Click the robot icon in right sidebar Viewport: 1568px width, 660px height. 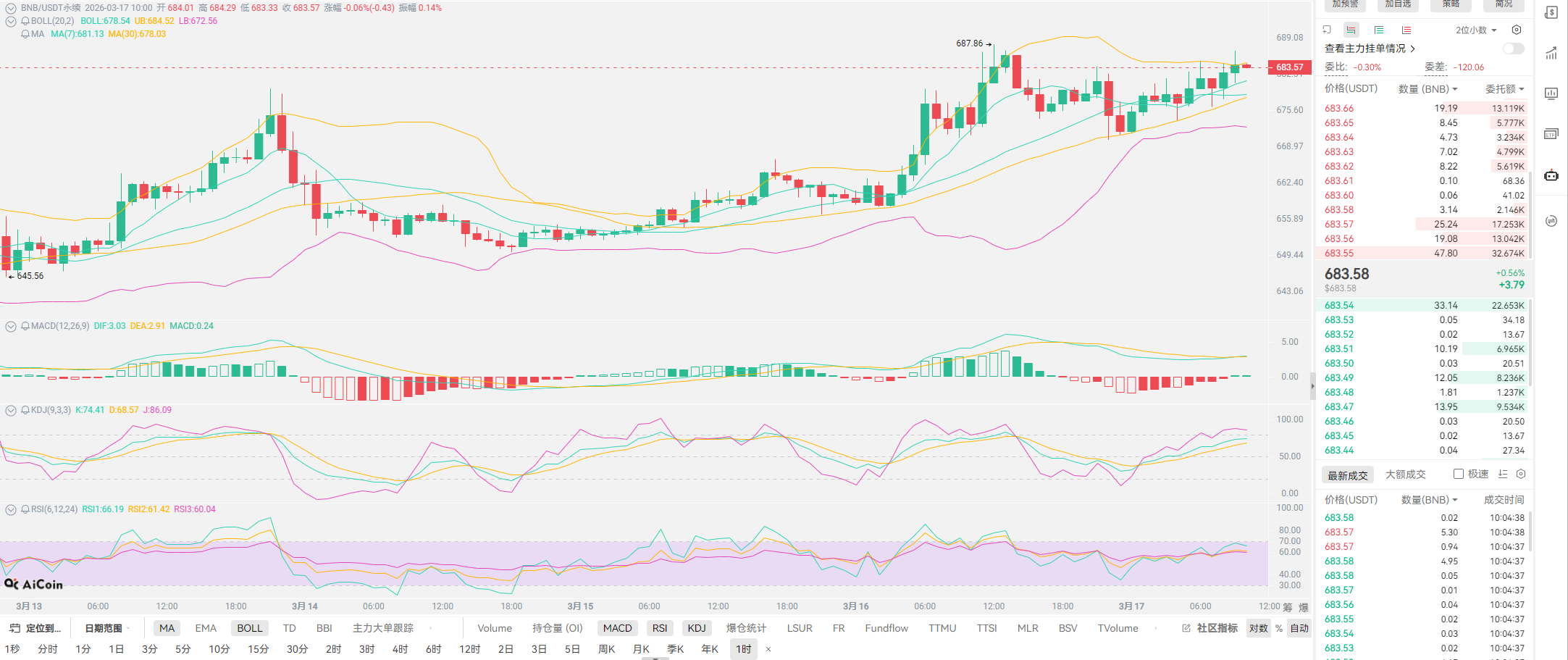[x=1551, y=175]
